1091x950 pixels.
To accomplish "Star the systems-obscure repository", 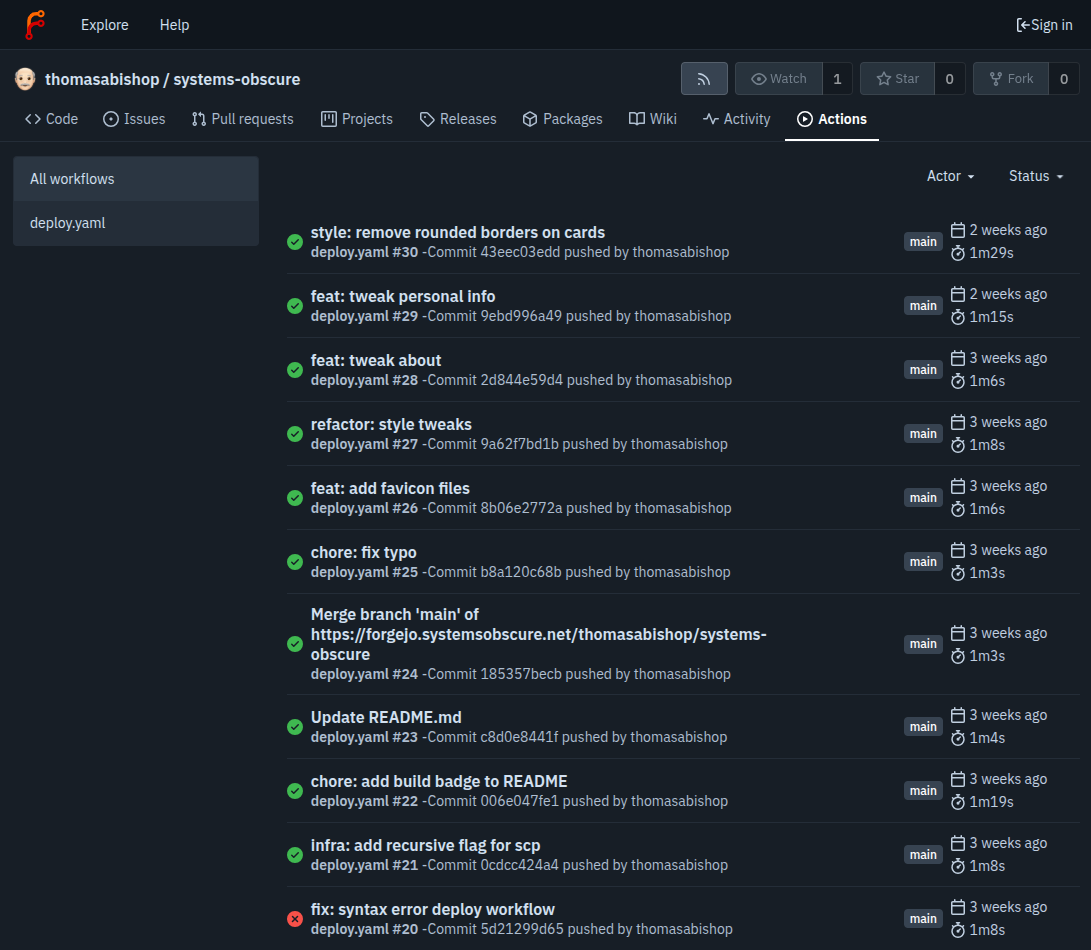I will [897, 79].
